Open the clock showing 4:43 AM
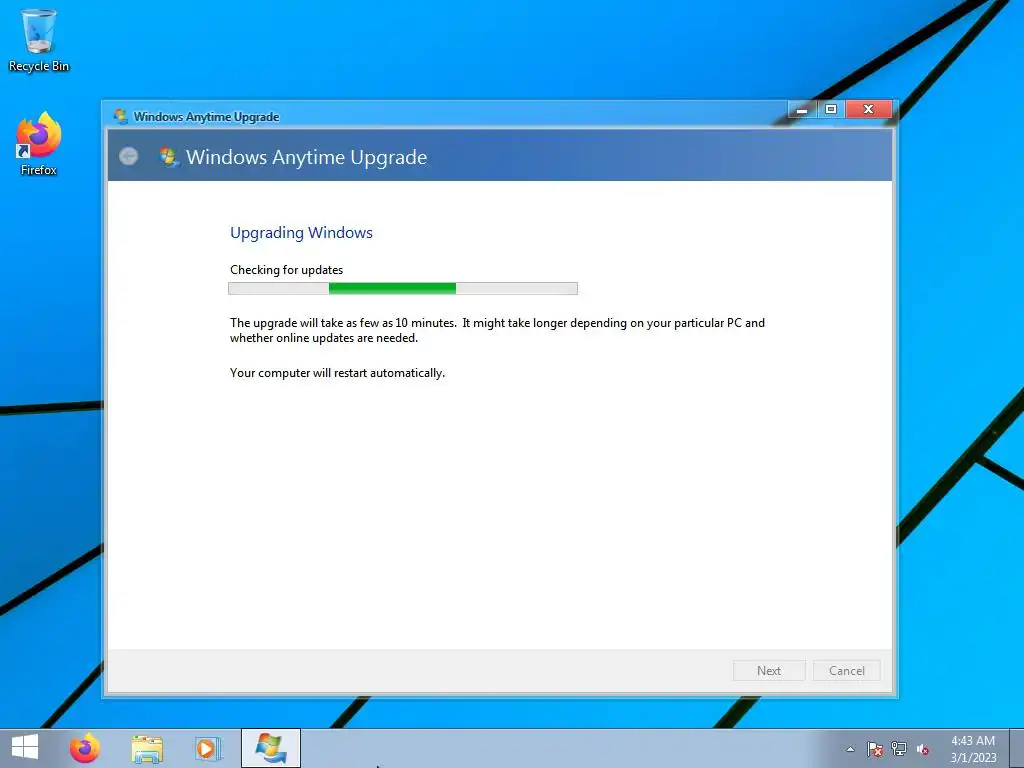This screenshot has width=1024, height=768. (x=973, y=748)
